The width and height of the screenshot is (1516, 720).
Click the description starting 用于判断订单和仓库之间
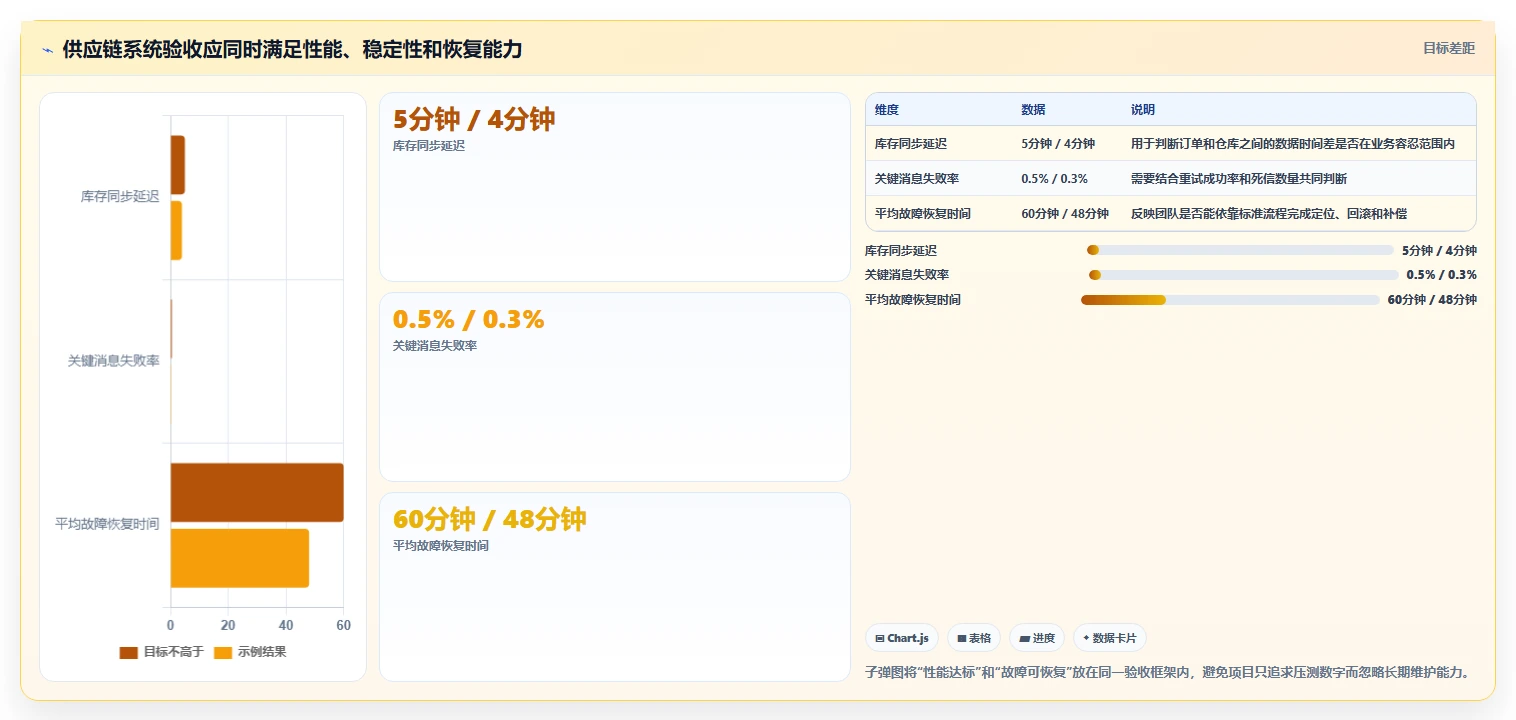(x=1293, y=144)
